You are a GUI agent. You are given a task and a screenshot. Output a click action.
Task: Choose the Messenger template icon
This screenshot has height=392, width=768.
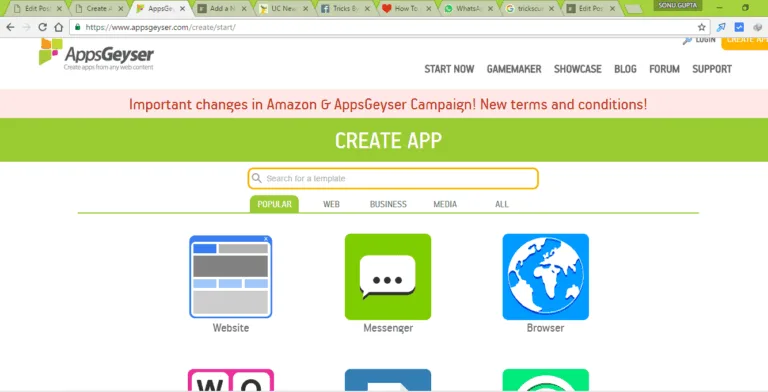point(388,277)
